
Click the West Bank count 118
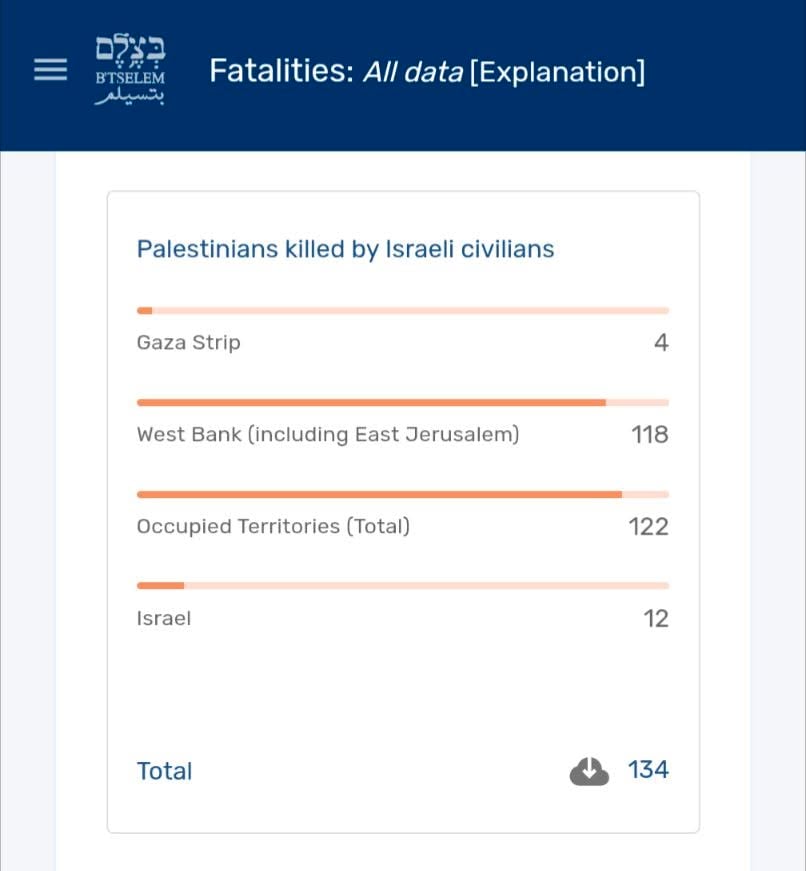[x=650, y=434]
